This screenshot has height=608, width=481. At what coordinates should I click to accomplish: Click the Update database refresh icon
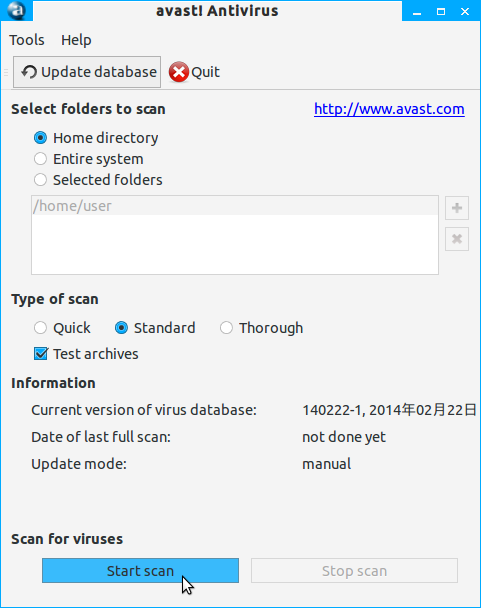[x=29, y=72]
